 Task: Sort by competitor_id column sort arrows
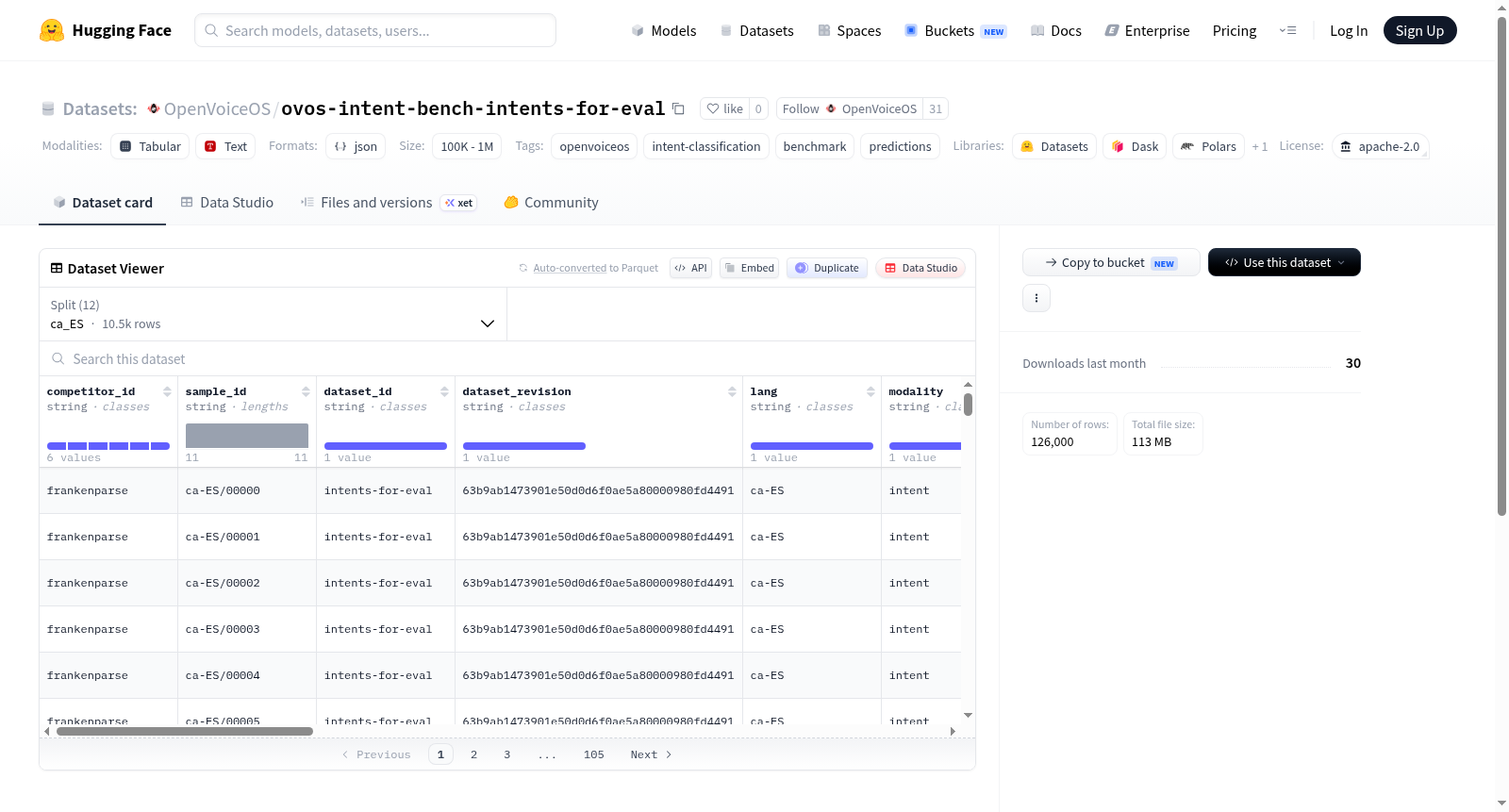[x=167, y=391]
